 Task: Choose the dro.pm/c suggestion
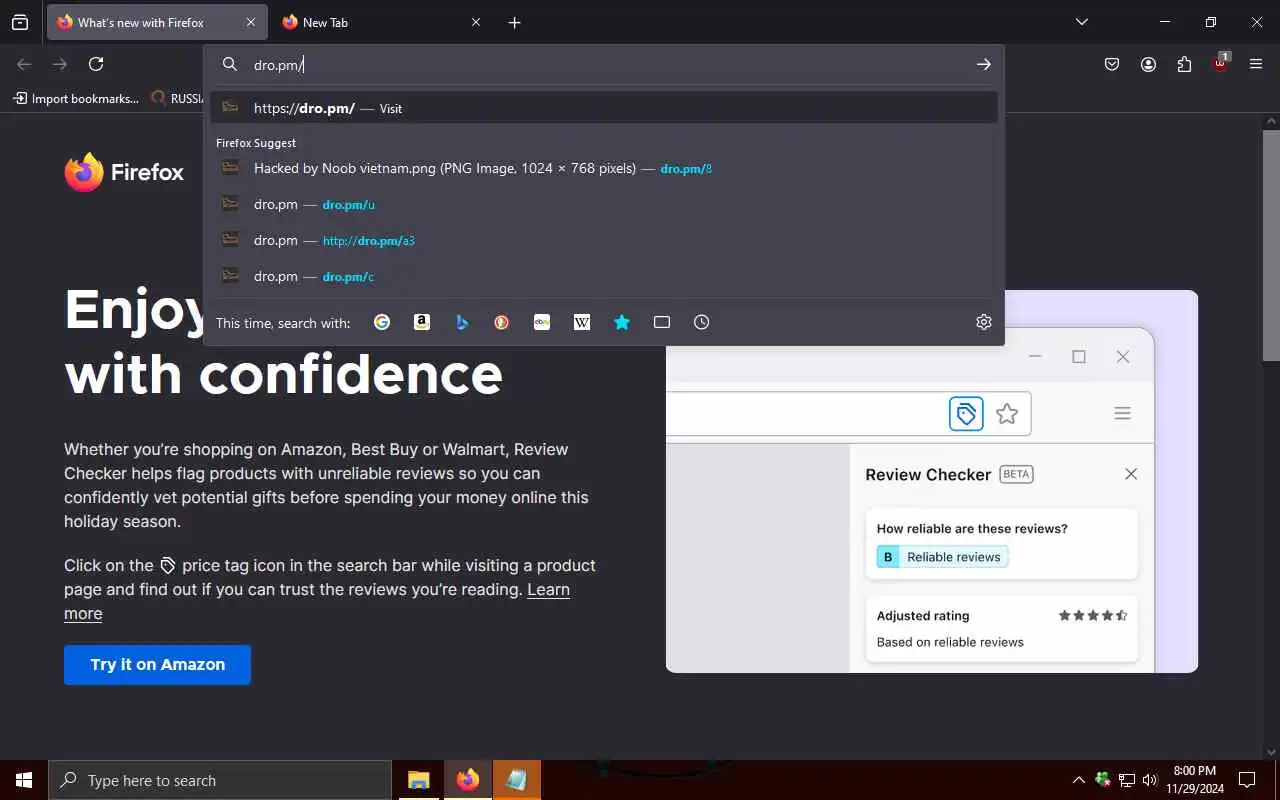point(604,276)
